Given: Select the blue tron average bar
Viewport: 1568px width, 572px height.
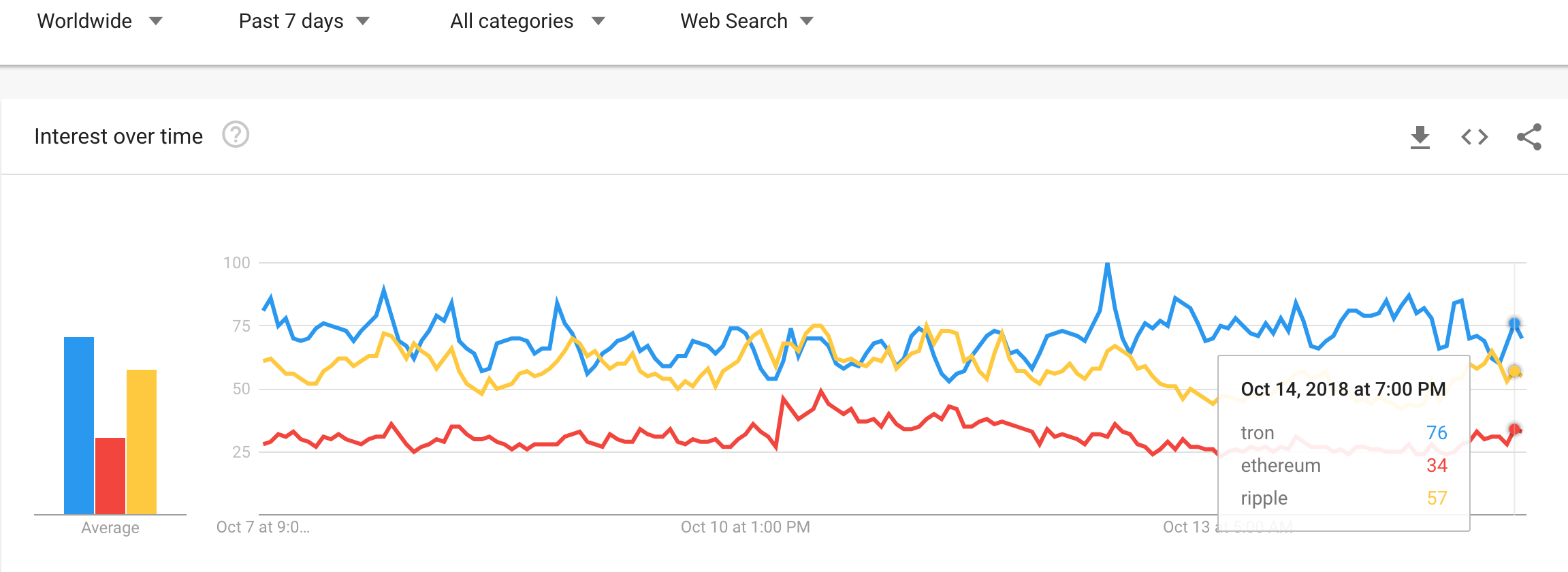Looking at the screenshot, I should [x=79, y=426].
